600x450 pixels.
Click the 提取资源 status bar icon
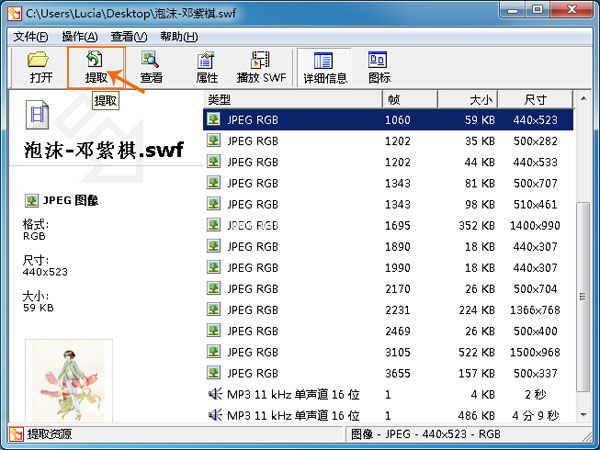click(16, 434)
